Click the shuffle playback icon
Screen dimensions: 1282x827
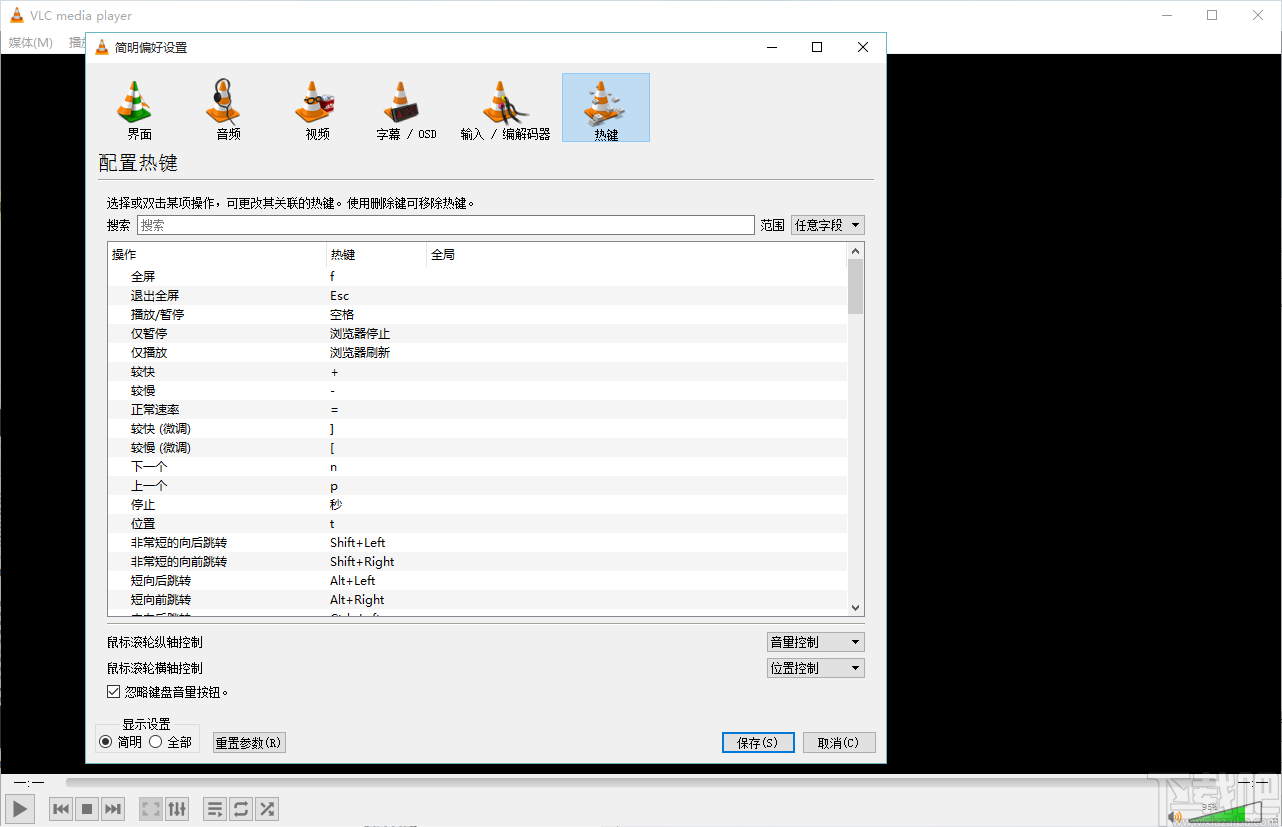pos(267,808)
